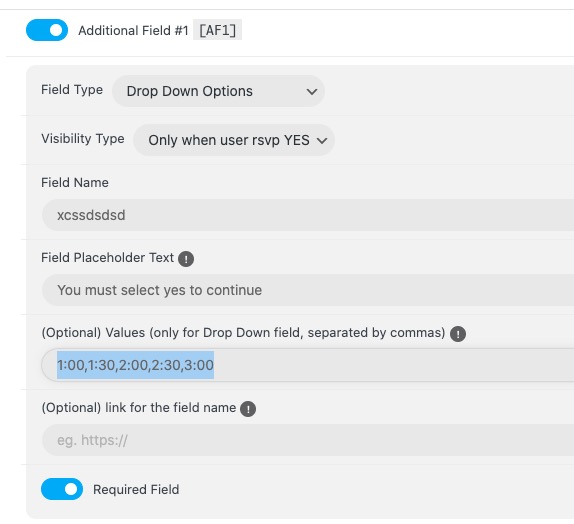Select the [AF1] shortcode tag
The height and width of the screenshot is (524, 574).
(x=217, y=30)
